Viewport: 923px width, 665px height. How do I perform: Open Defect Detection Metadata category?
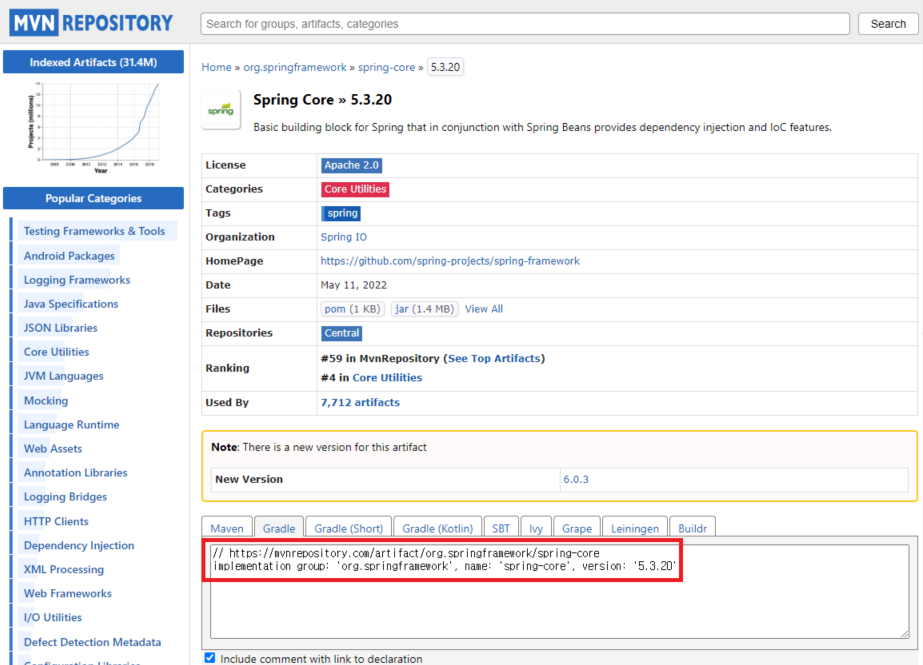tap(92, 643)
